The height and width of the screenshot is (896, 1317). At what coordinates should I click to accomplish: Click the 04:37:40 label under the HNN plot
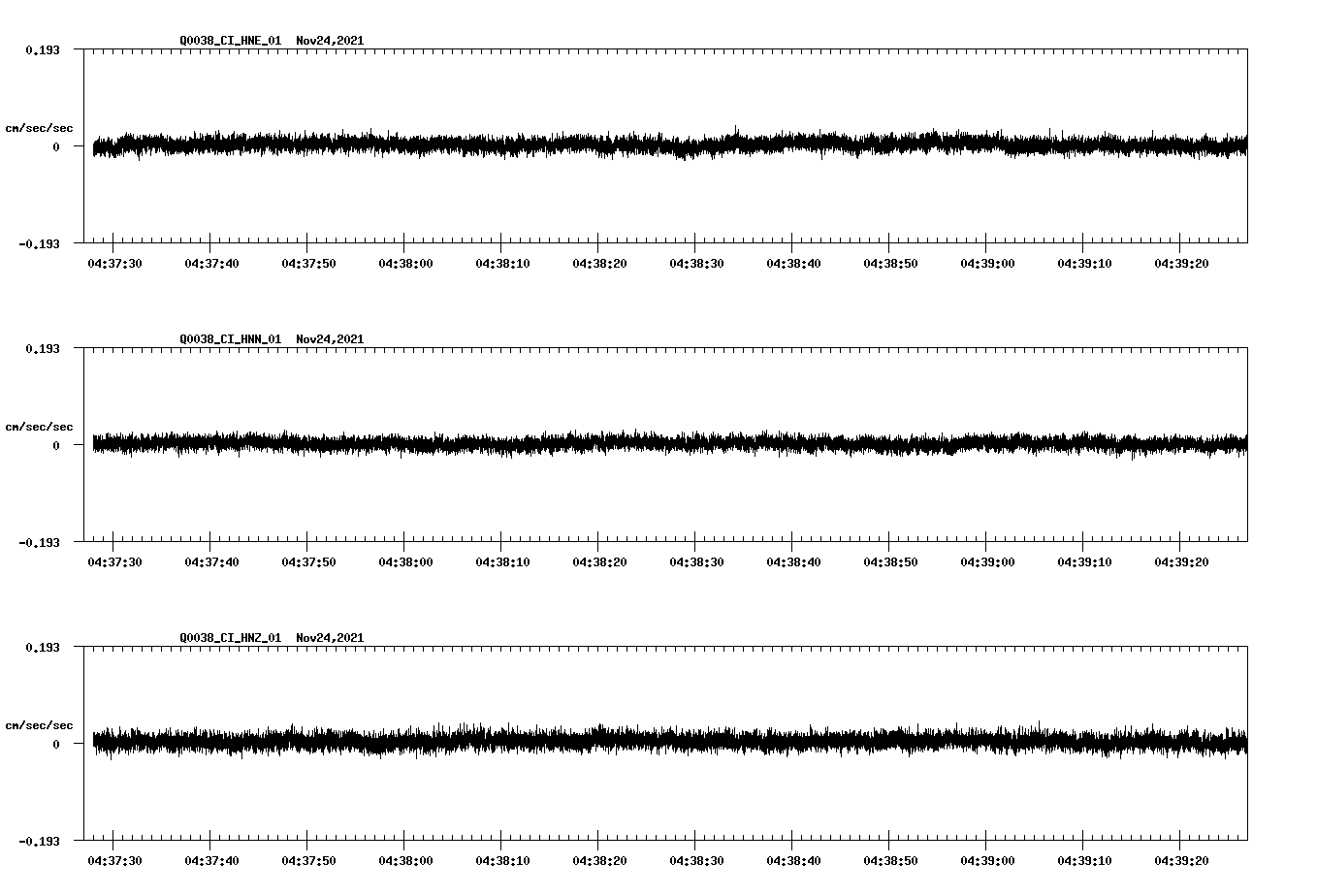pyautogui.click(x=211, y=562)
